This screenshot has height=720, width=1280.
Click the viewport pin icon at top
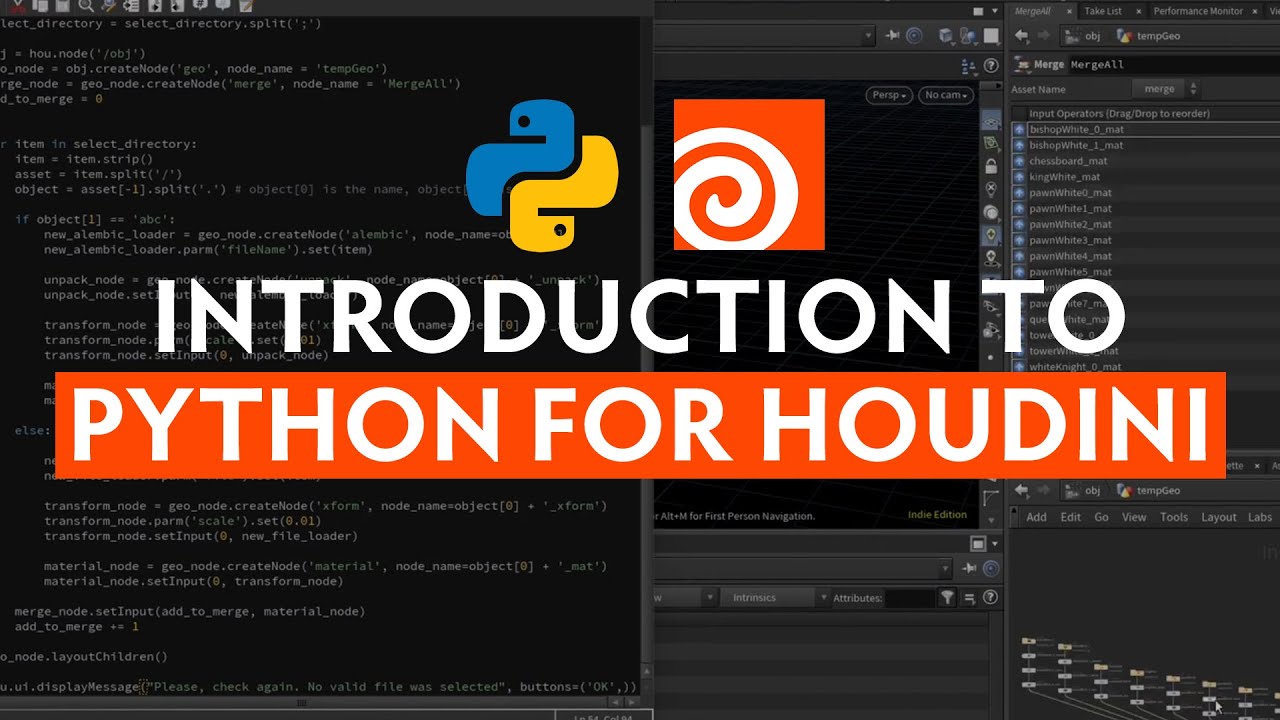pyautogui.click(x=893, y=36)
